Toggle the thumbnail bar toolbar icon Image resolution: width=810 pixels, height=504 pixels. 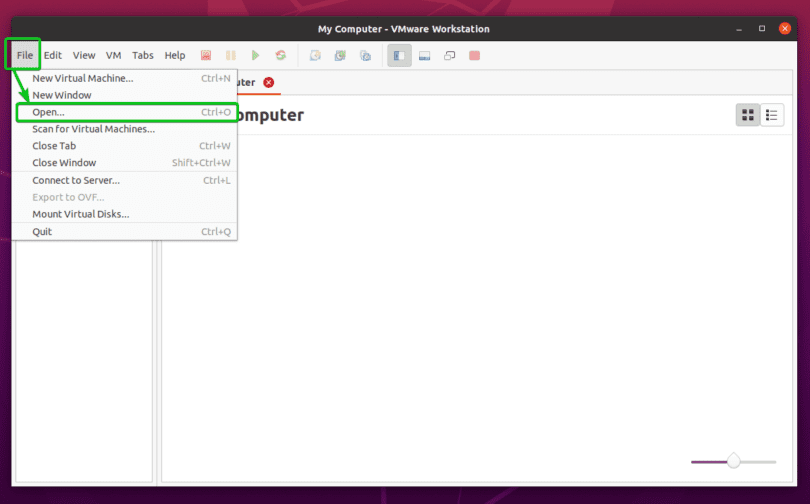425,55
